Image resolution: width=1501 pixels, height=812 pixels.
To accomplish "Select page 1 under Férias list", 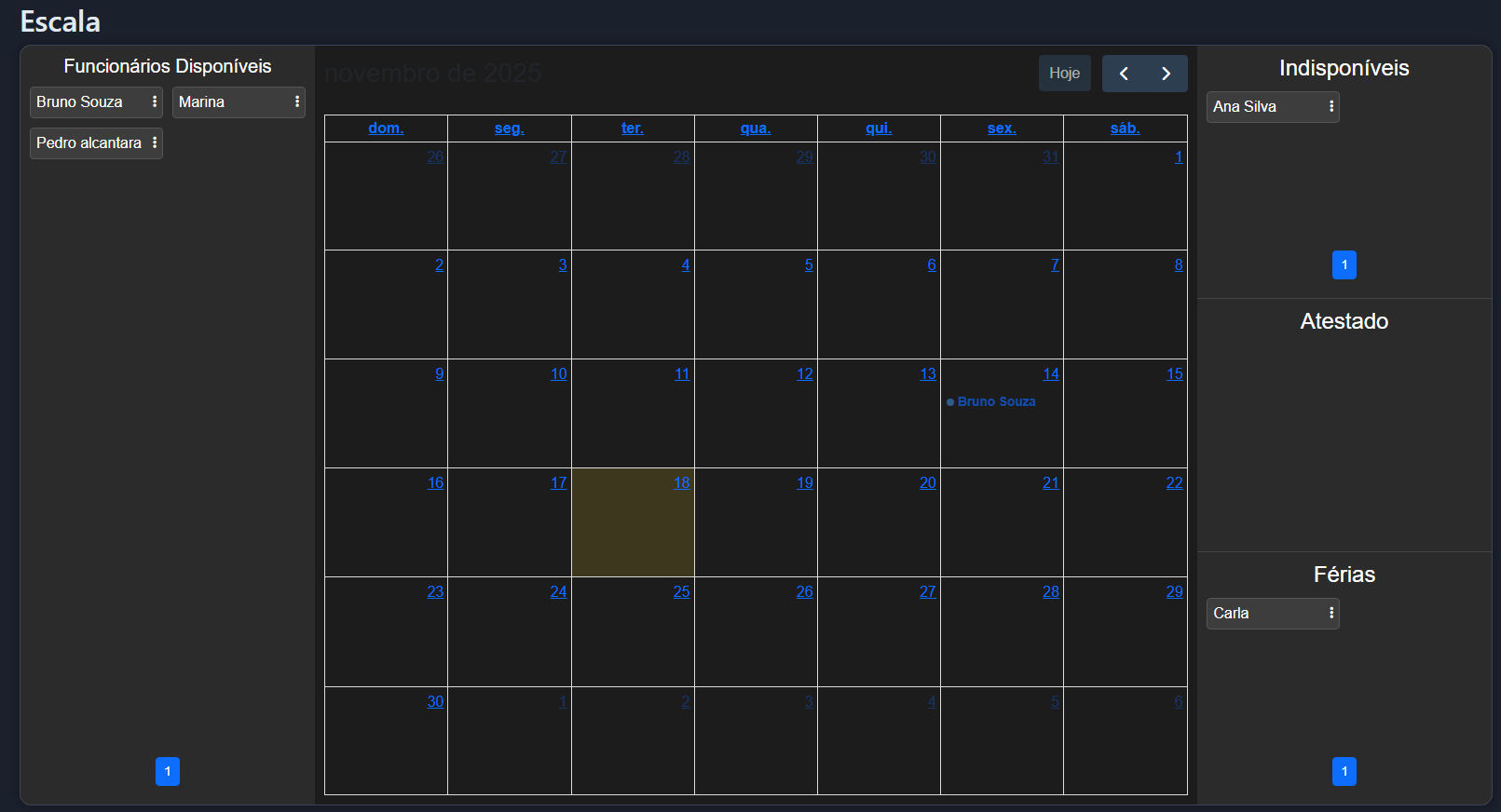I will [1344, 771].
